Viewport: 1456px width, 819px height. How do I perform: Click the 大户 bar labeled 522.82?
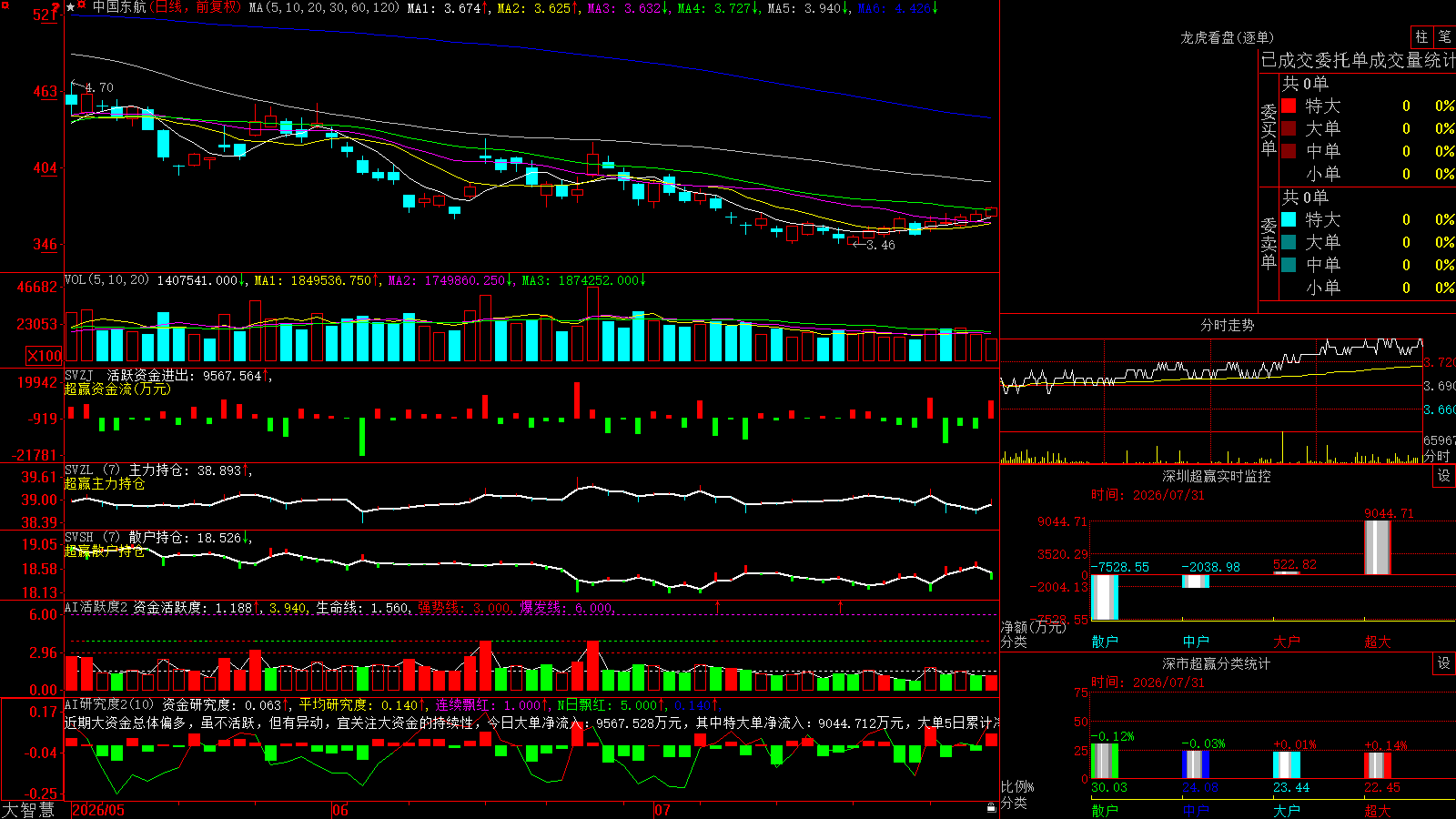click(x=1287, y=572)
